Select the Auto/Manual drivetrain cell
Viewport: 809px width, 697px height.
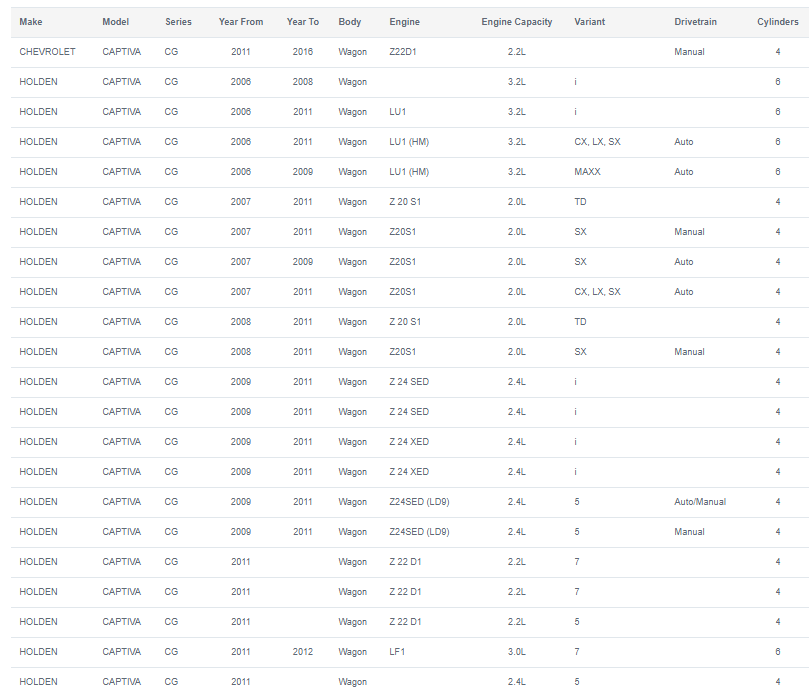coord(700,501)
